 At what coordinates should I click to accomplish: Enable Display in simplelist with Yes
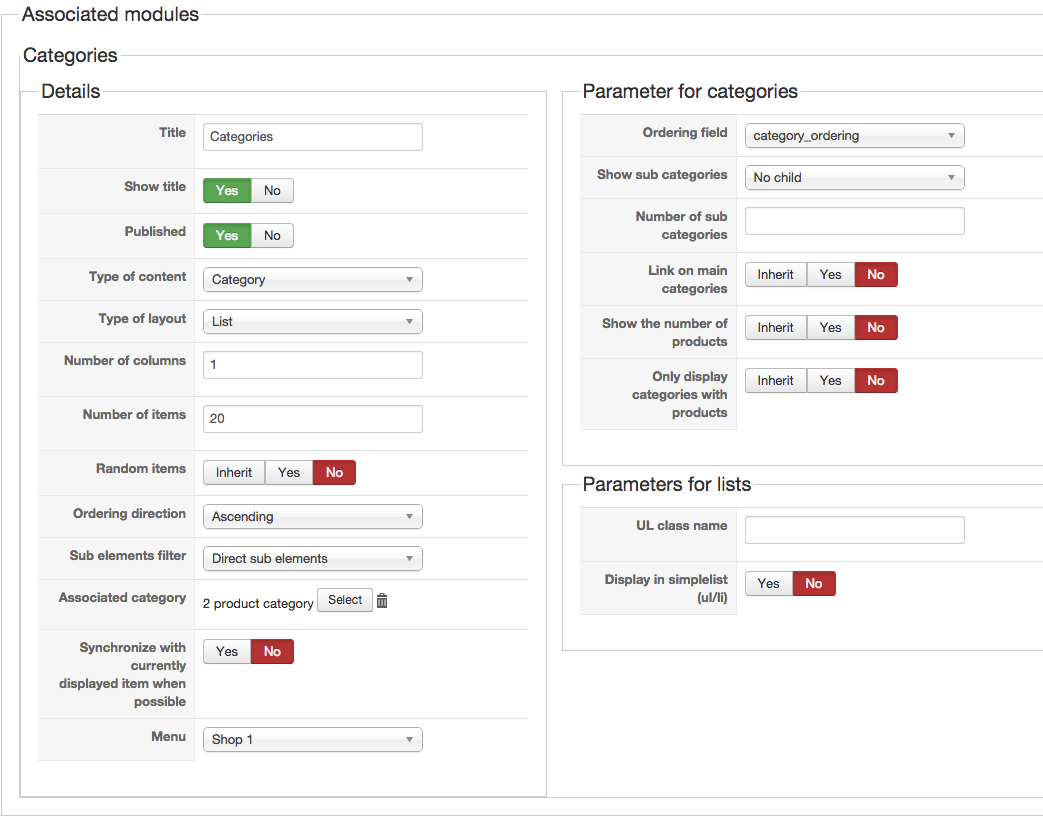click(x=768, y=584)
